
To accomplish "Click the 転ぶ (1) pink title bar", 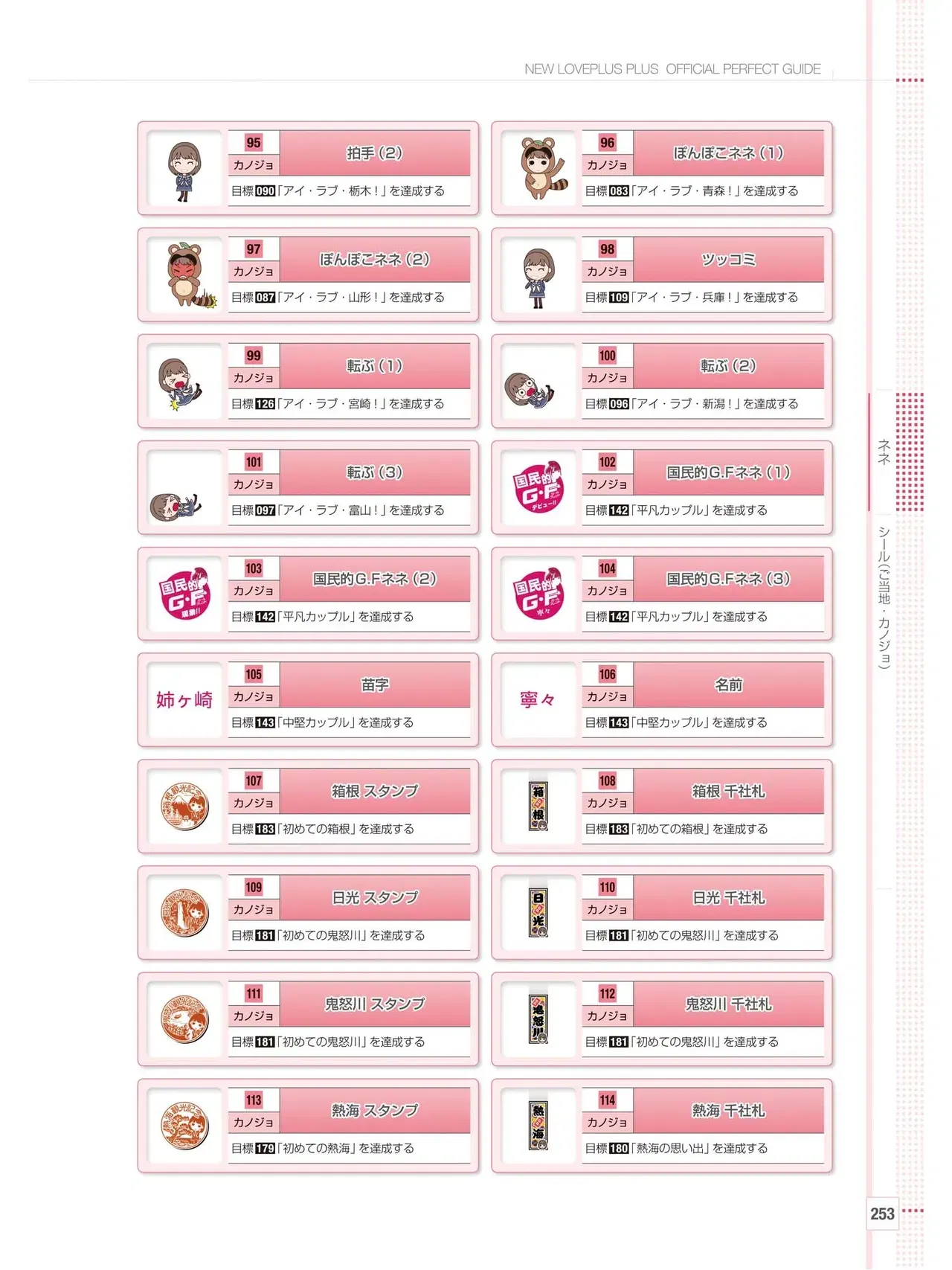I will pos(375,366).
